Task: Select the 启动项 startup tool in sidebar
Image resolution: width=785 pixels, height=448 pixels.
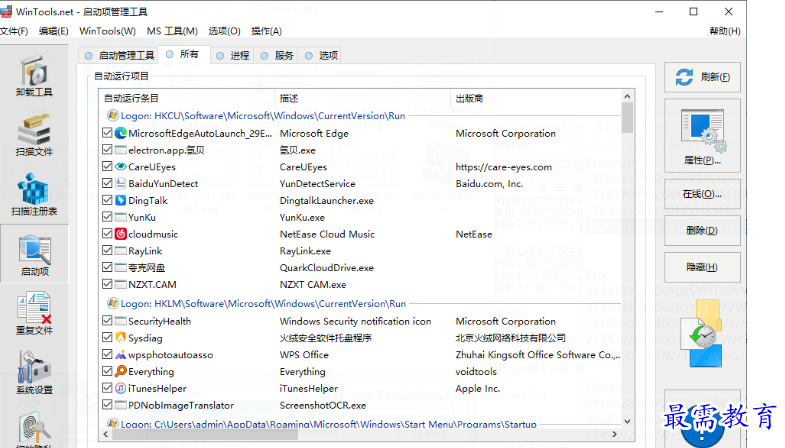Action: (x=34, y=254)
